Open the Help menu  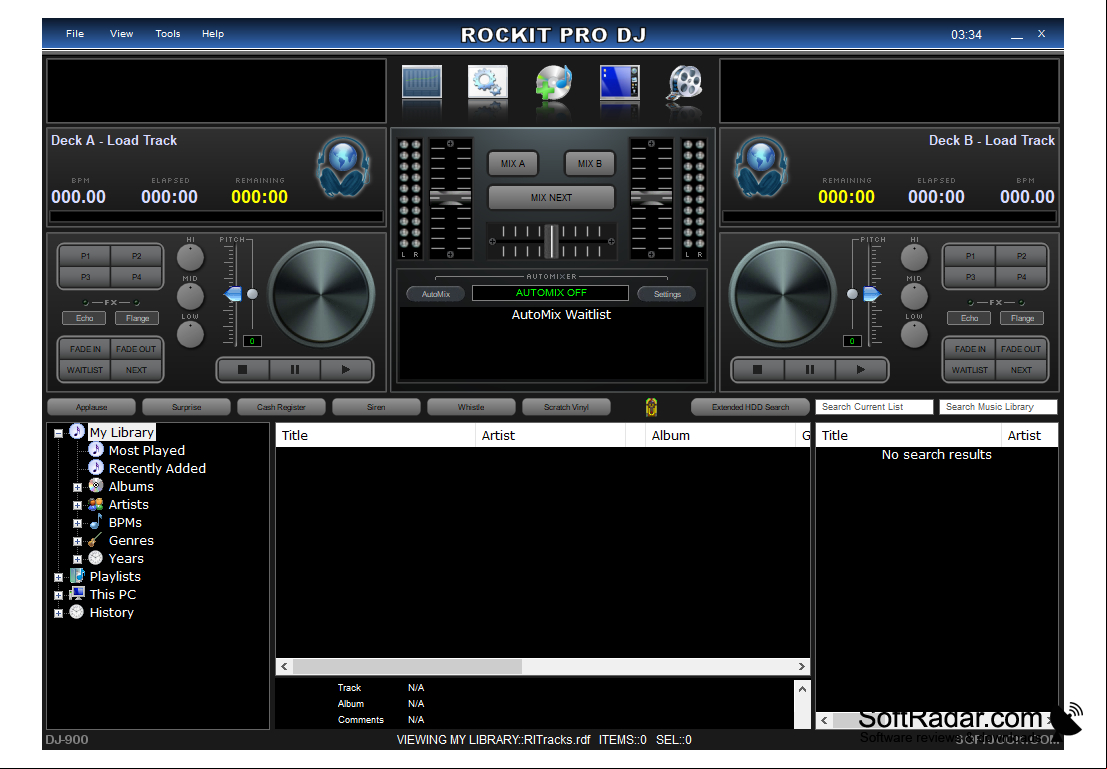(213, 33)
